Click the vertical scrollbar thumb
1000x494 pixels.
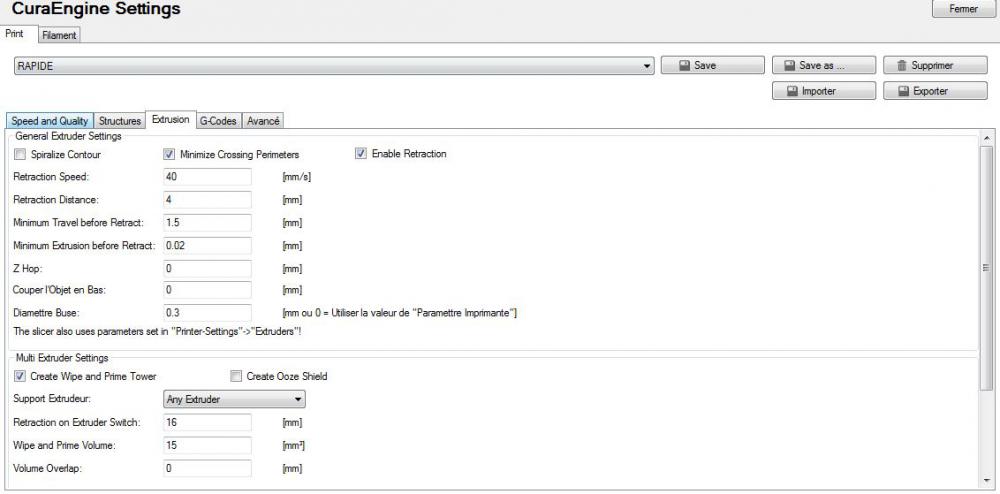[986, 268]
